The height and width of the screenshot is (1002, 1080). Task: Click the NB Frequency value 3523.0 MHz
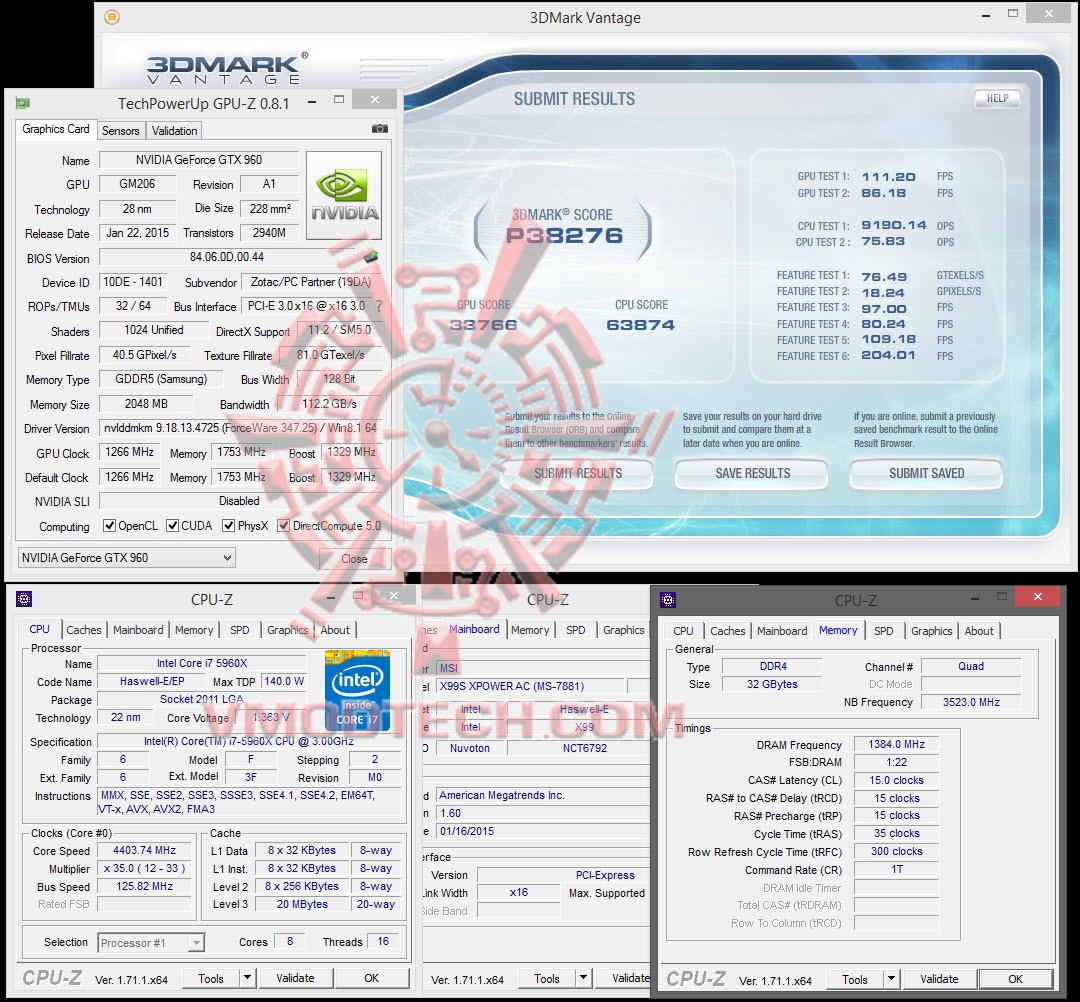971,702
